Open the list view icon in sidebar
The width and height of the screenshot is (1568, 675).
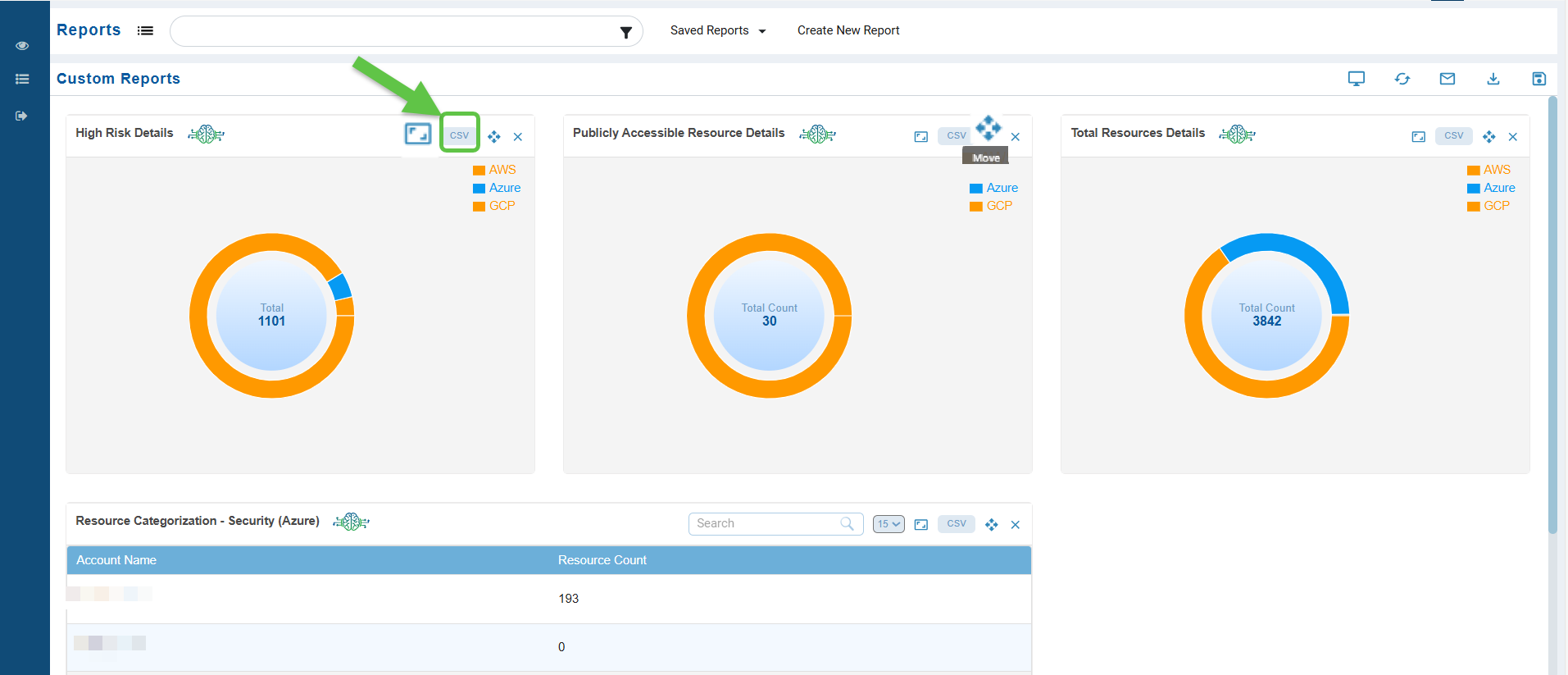point(22,80)
